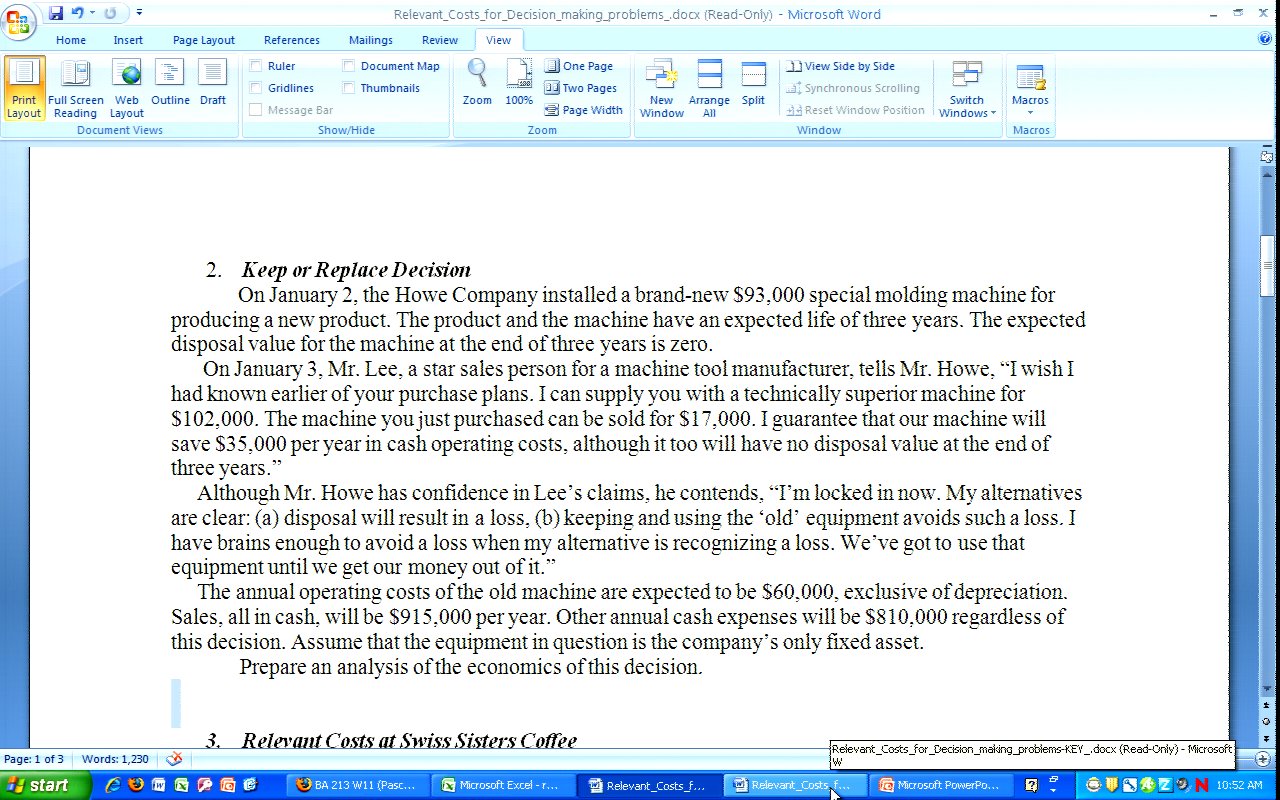Switch to Print Layout view

[24, 88]
